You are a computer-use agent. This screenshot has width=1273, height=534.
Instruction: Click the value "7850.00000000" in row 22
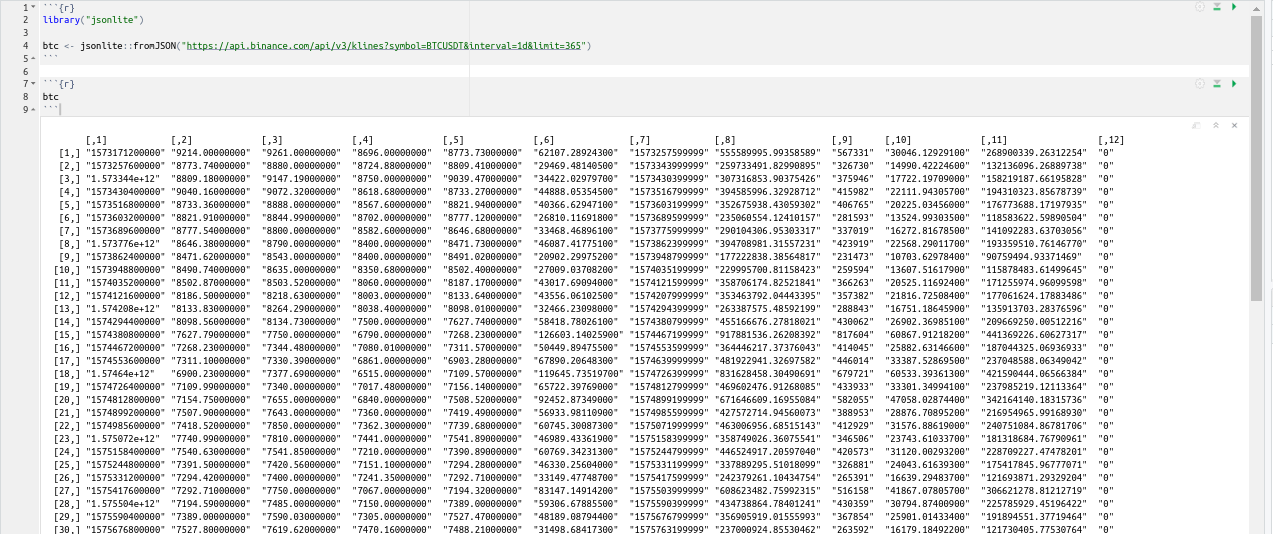[301, 425]
